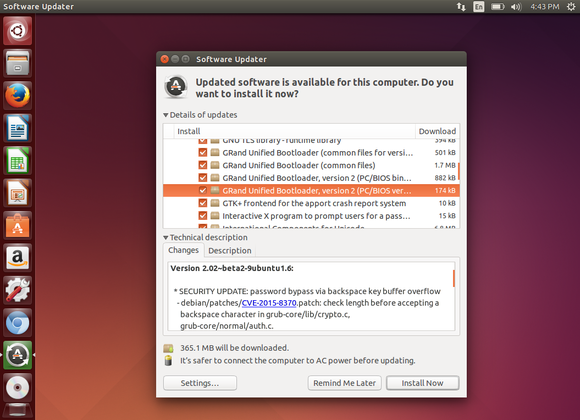
Task: Click the Download column header
Action: [x=437, y=131]
